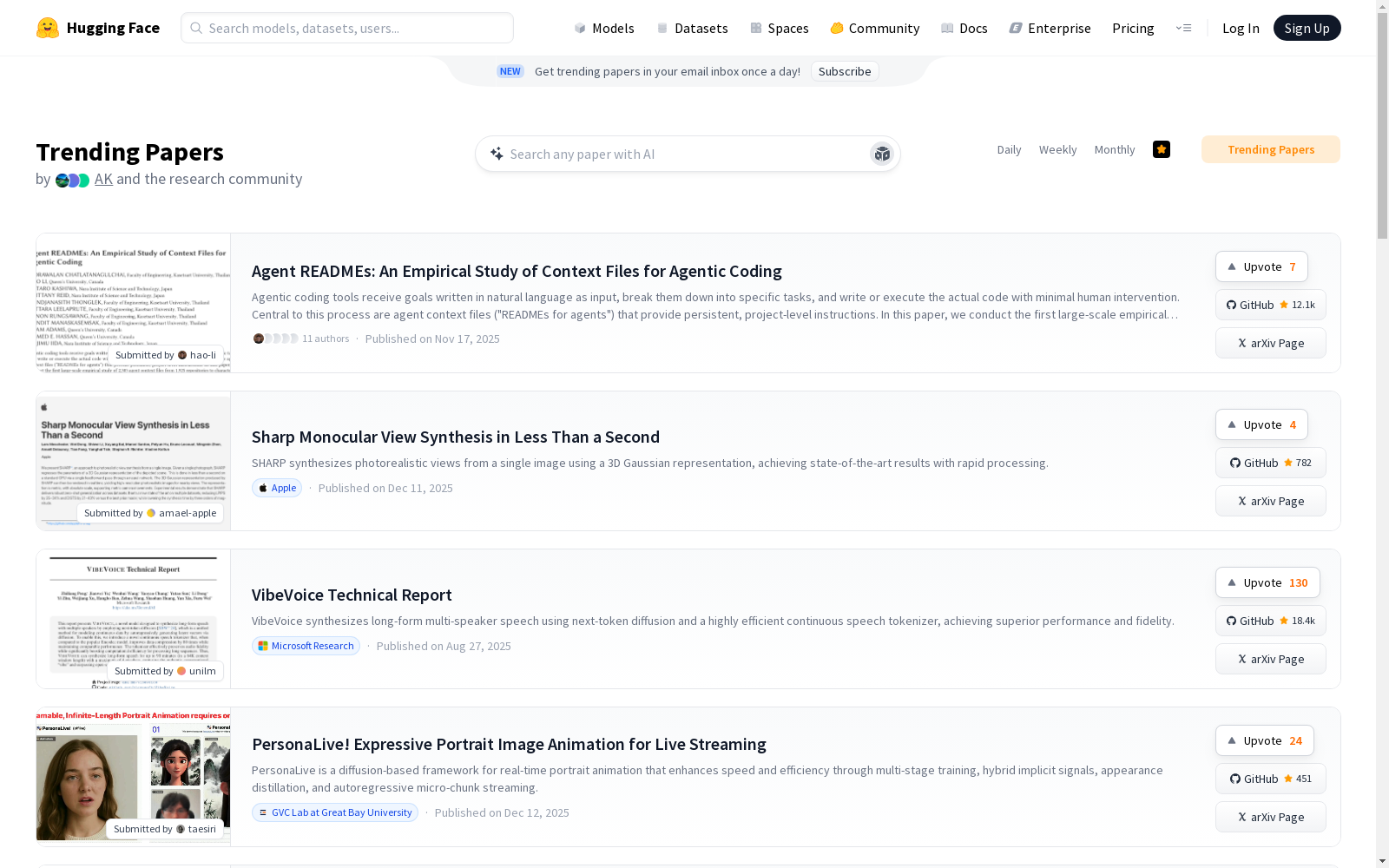Upvote the VibeVoice Technical Report

pos(1267,582)
